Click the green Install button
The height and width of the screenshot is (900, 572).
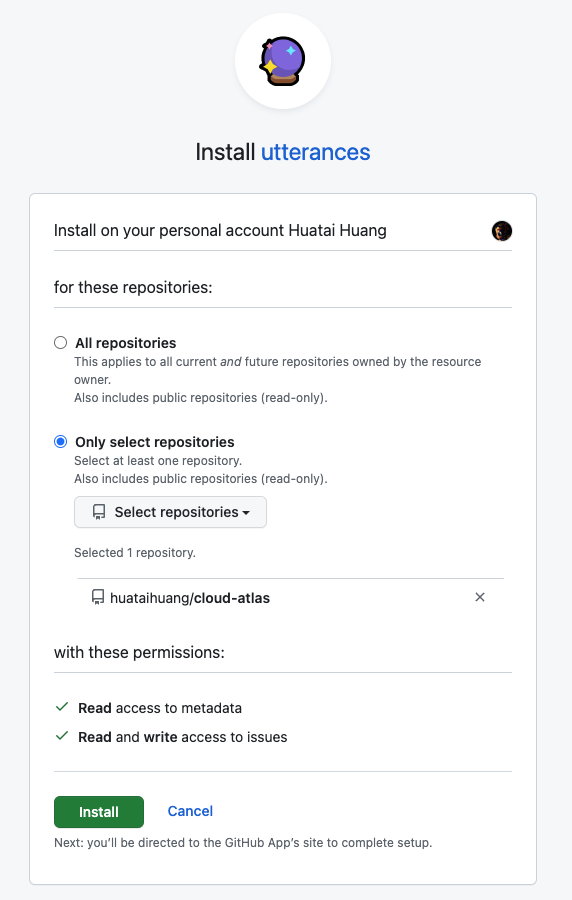coord(99,812)
